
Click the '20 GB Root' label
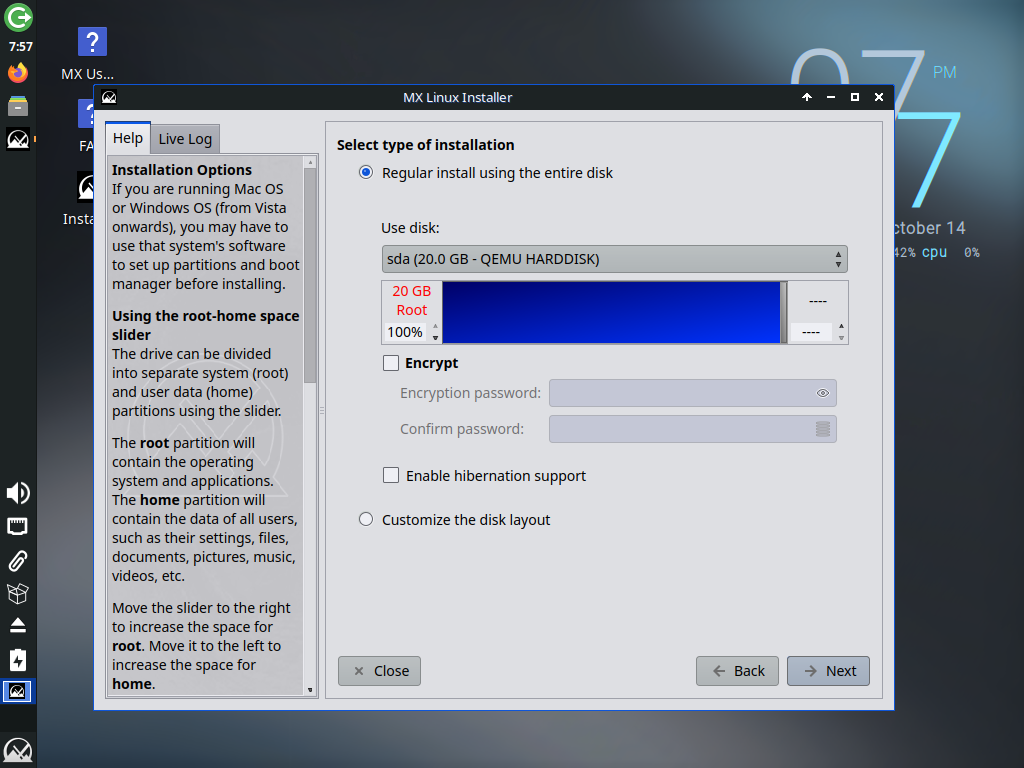pos(411,300)
